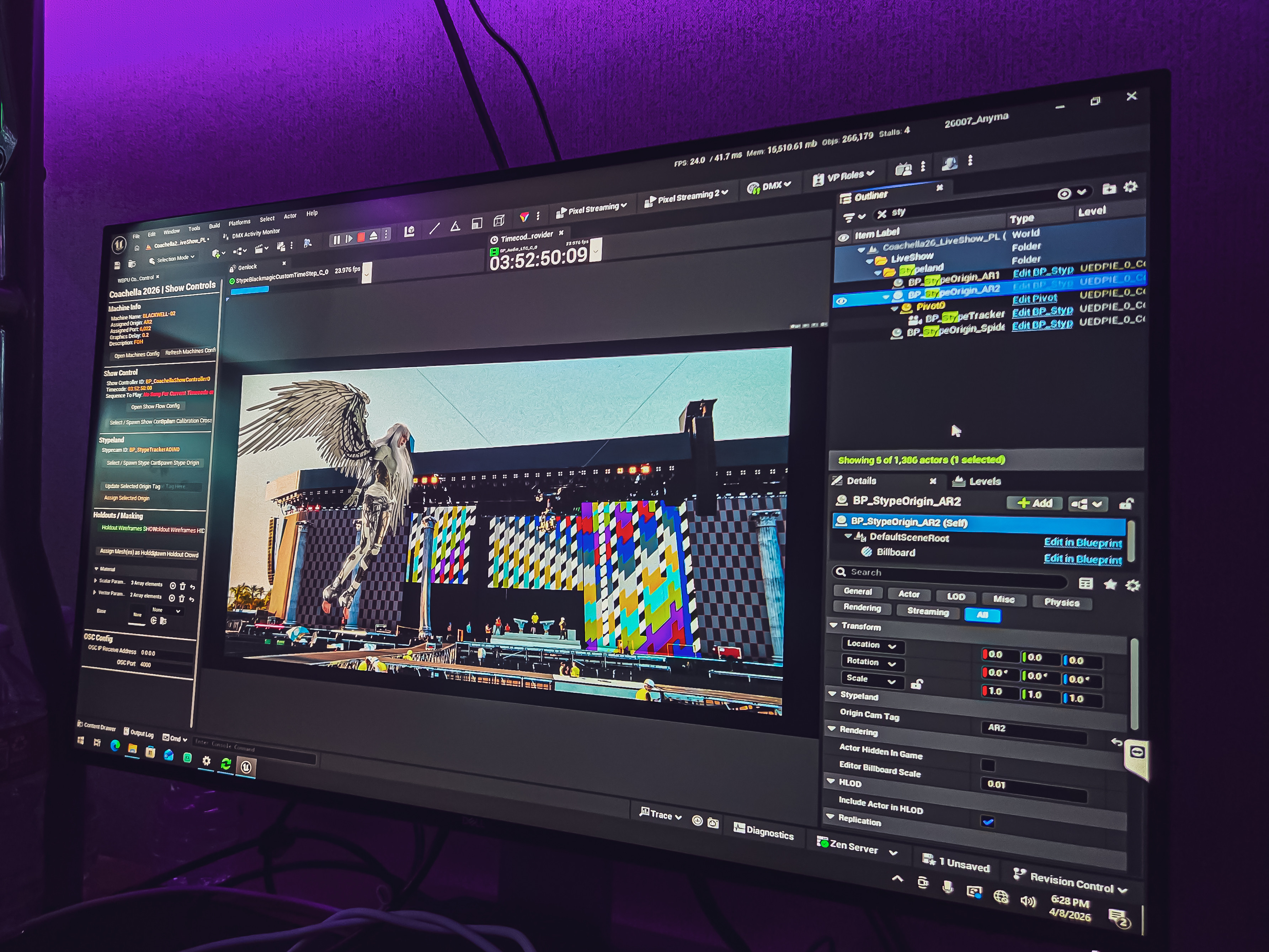Image resolution: width=1269 pixels, height=952 pixels.
Task: Click the Outliner add folder icon
Action: (1109, 189)
